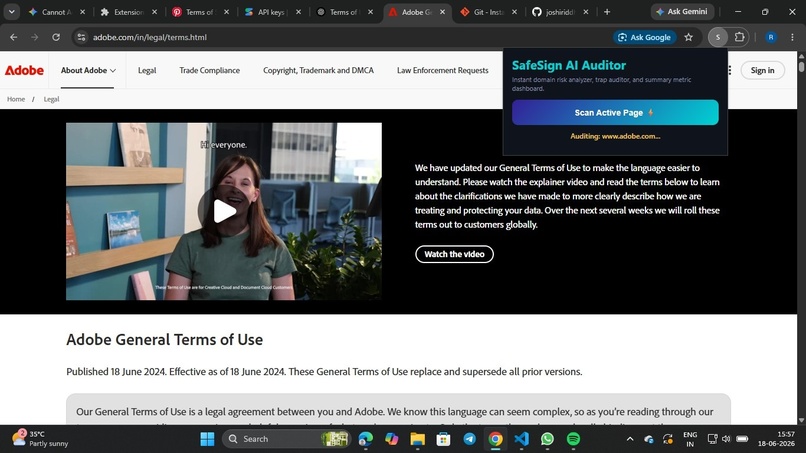Click the address bar URL adobe.com/in/legal/terms.html
The height and width of the screenshot is (453, 806).
tap(150, 37)
